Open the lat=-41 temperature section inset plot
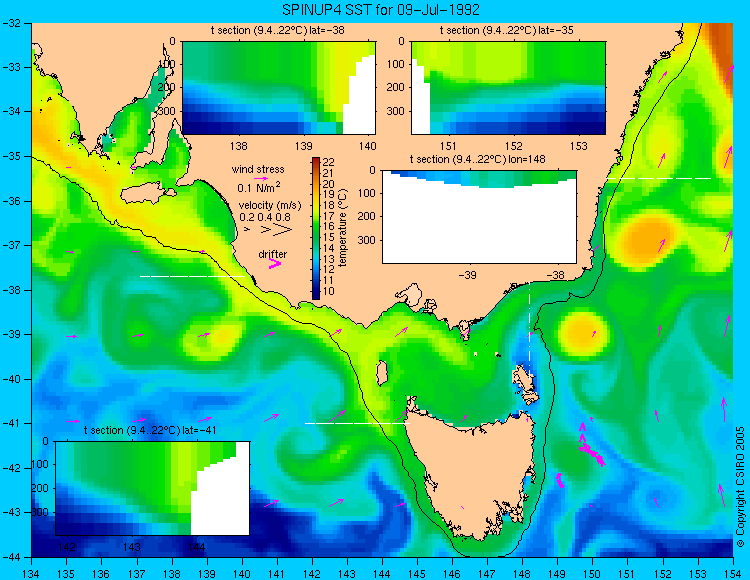This screenshot has height=580, width=750. click(153, 488)
